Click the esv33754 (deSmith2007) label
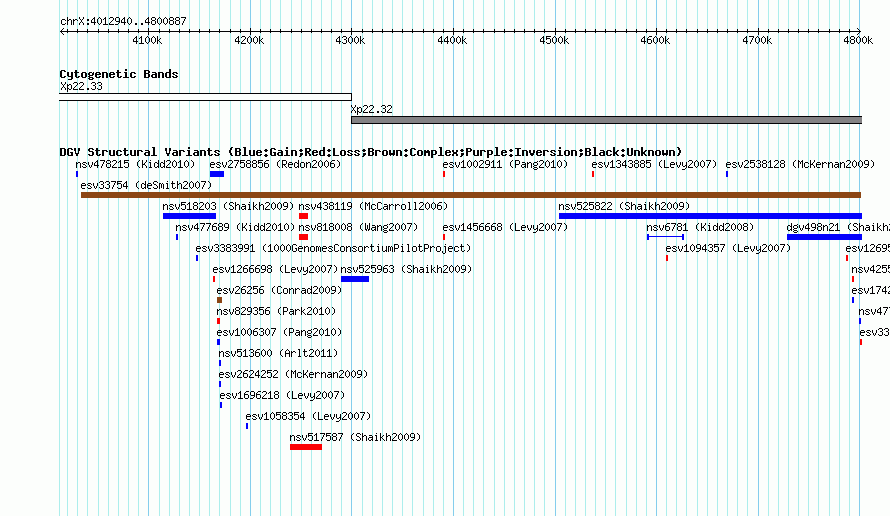Image resolution: width=890 pixels, height=516 pixels. click(x=146, y=185)
